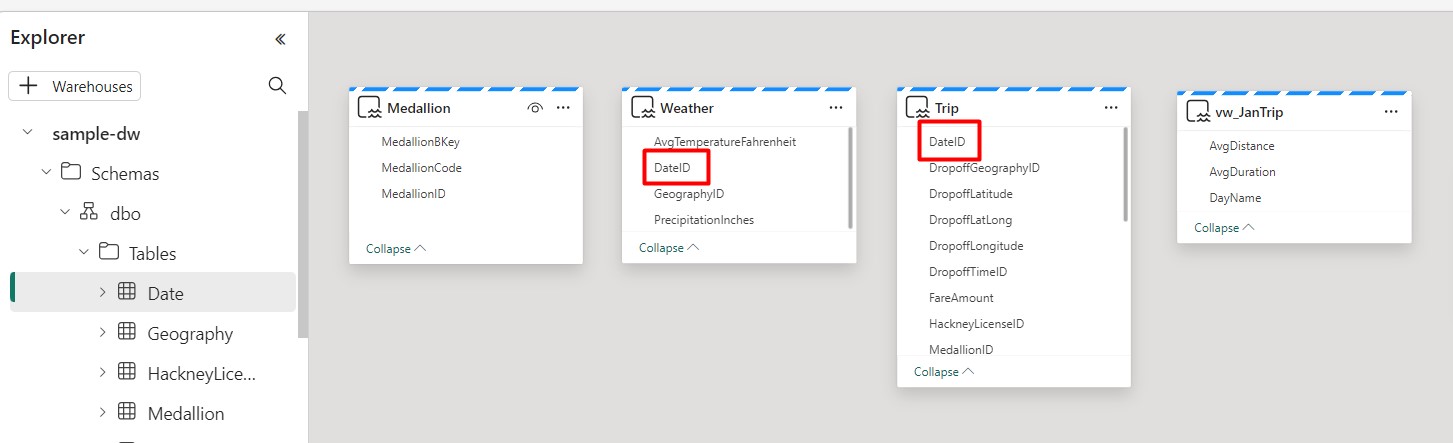Select DateID field in Weather table
The width and height of the screenshot is (1453, 443).
[x=672, y=168]
